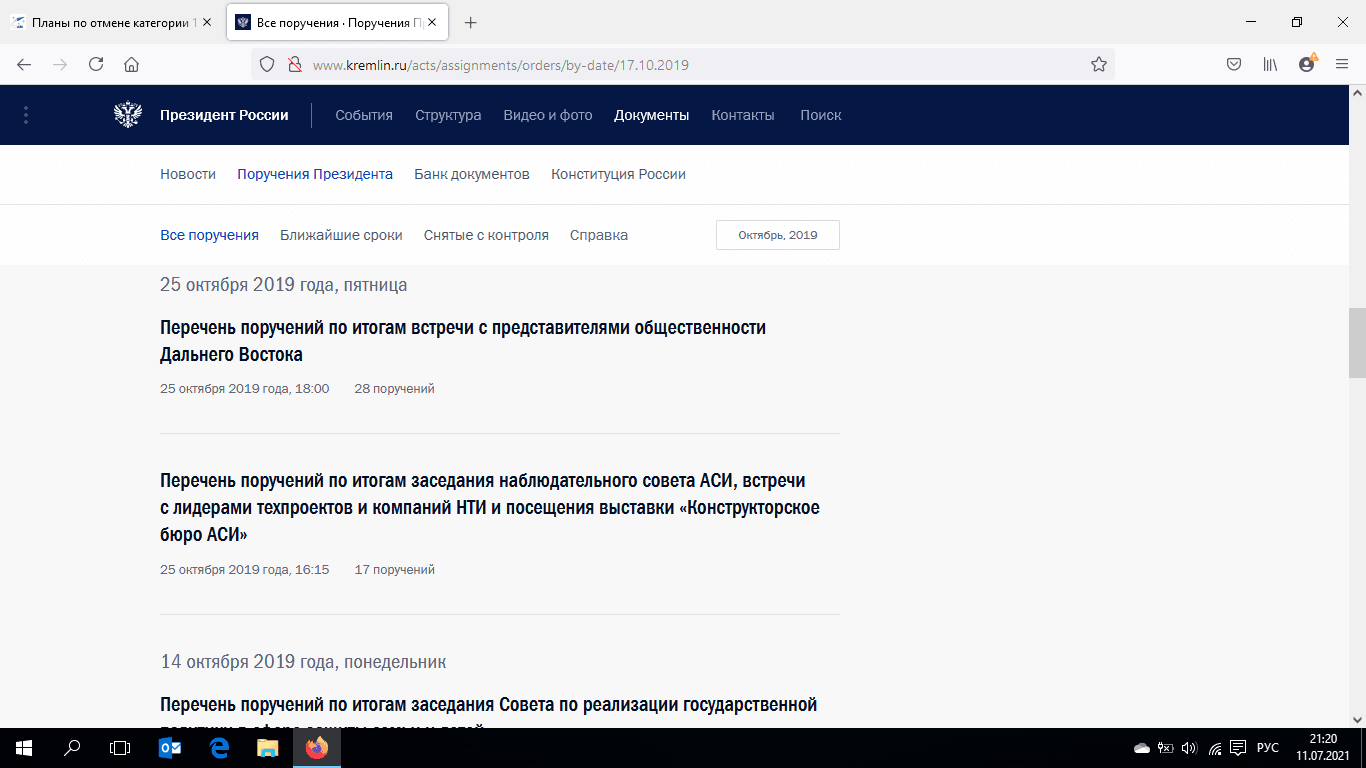Bookmark this page with star icon
Screen dimensions: 1366x768
(1099, 64)
